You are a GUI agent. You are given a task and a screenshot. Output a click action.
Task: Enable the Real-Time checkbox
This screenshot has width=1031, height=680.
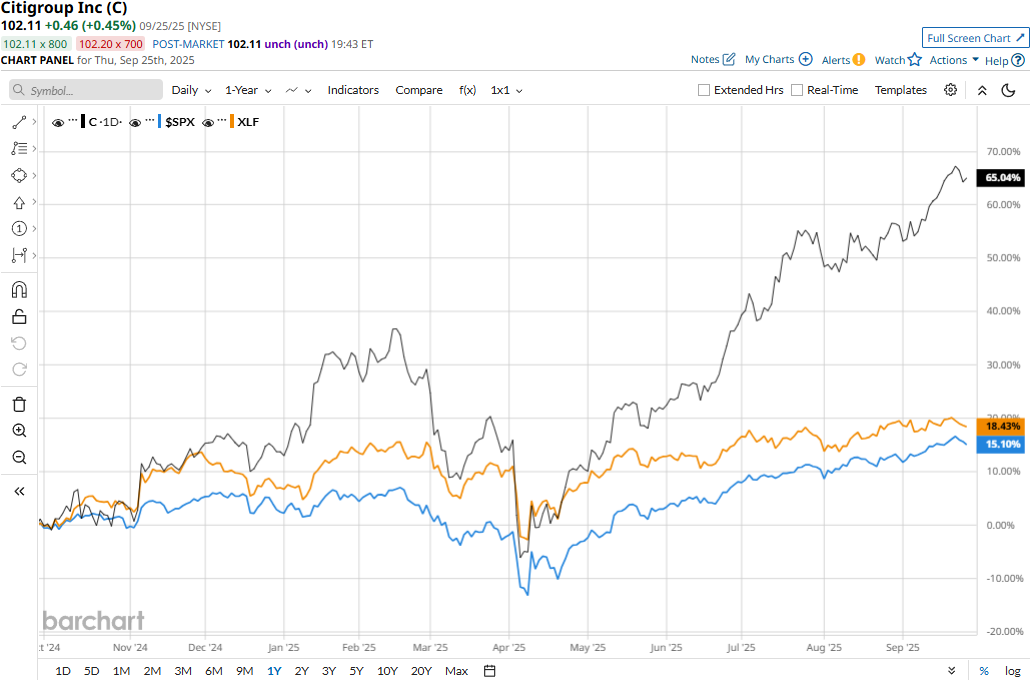click(797, 90)
